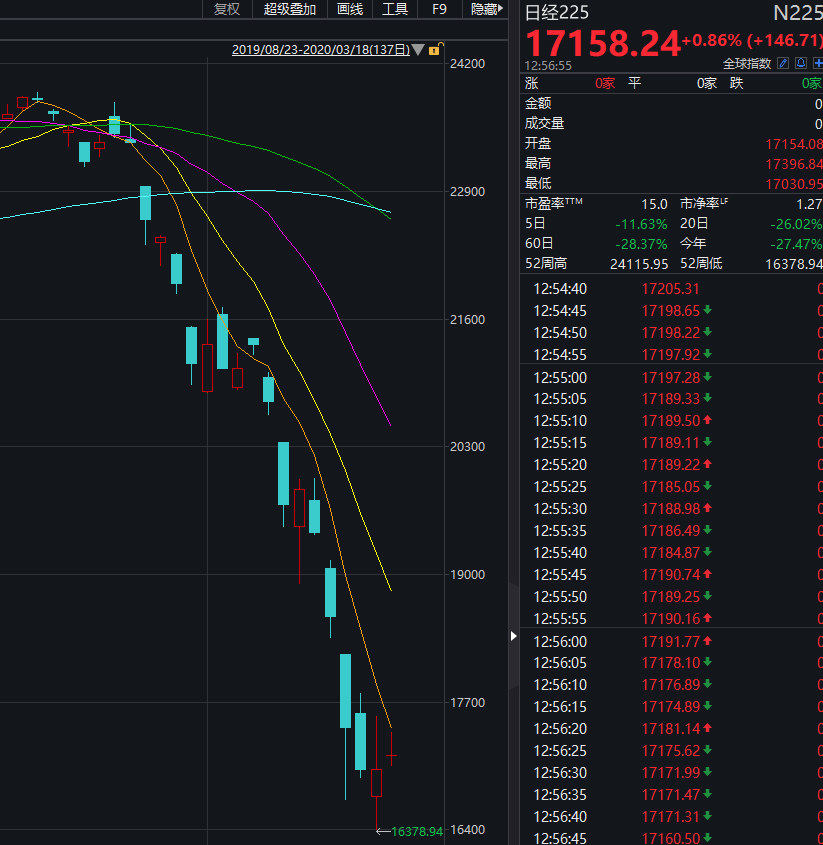Click the 5日 change -11.63%
The image size is (823, 845).
pos(641,224)
